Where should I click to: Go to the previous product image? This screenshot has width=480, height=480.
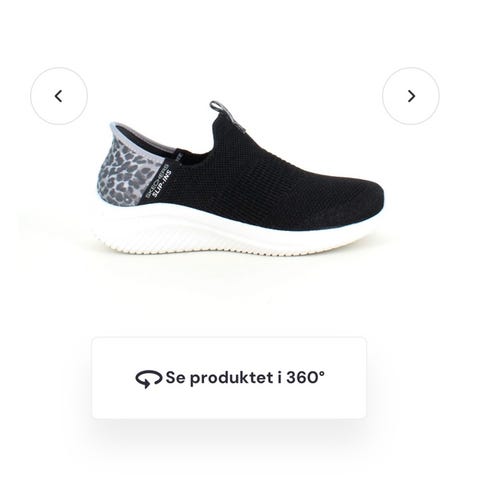pyautogui.click(x=59, y=96)
